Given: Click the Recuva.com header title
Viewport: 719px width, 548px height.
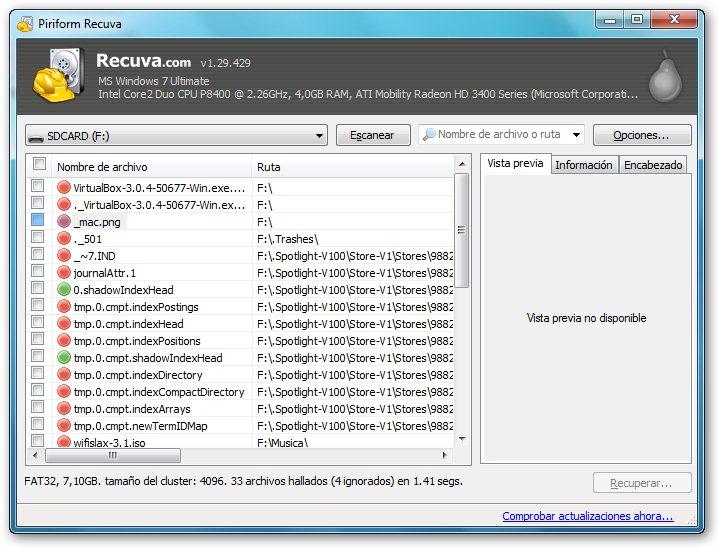Looking at the screenshot, I should coord(144,61).
